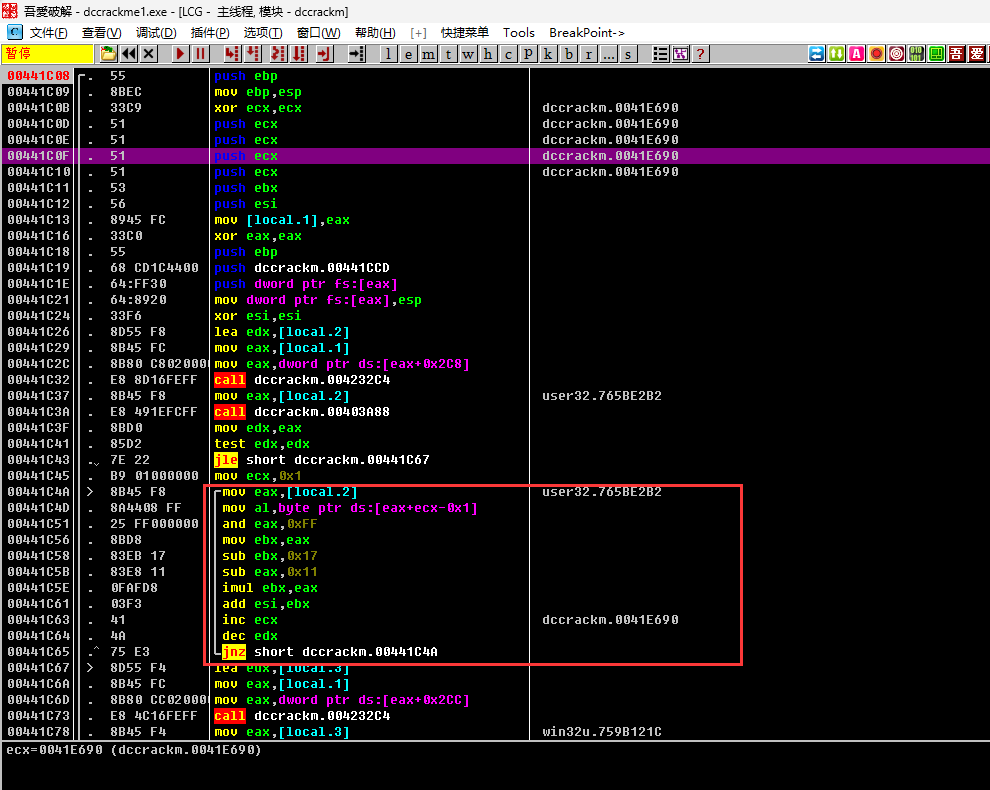Click the Open file toolbar icon
990x790 pixels.
(x=109, y=54)
